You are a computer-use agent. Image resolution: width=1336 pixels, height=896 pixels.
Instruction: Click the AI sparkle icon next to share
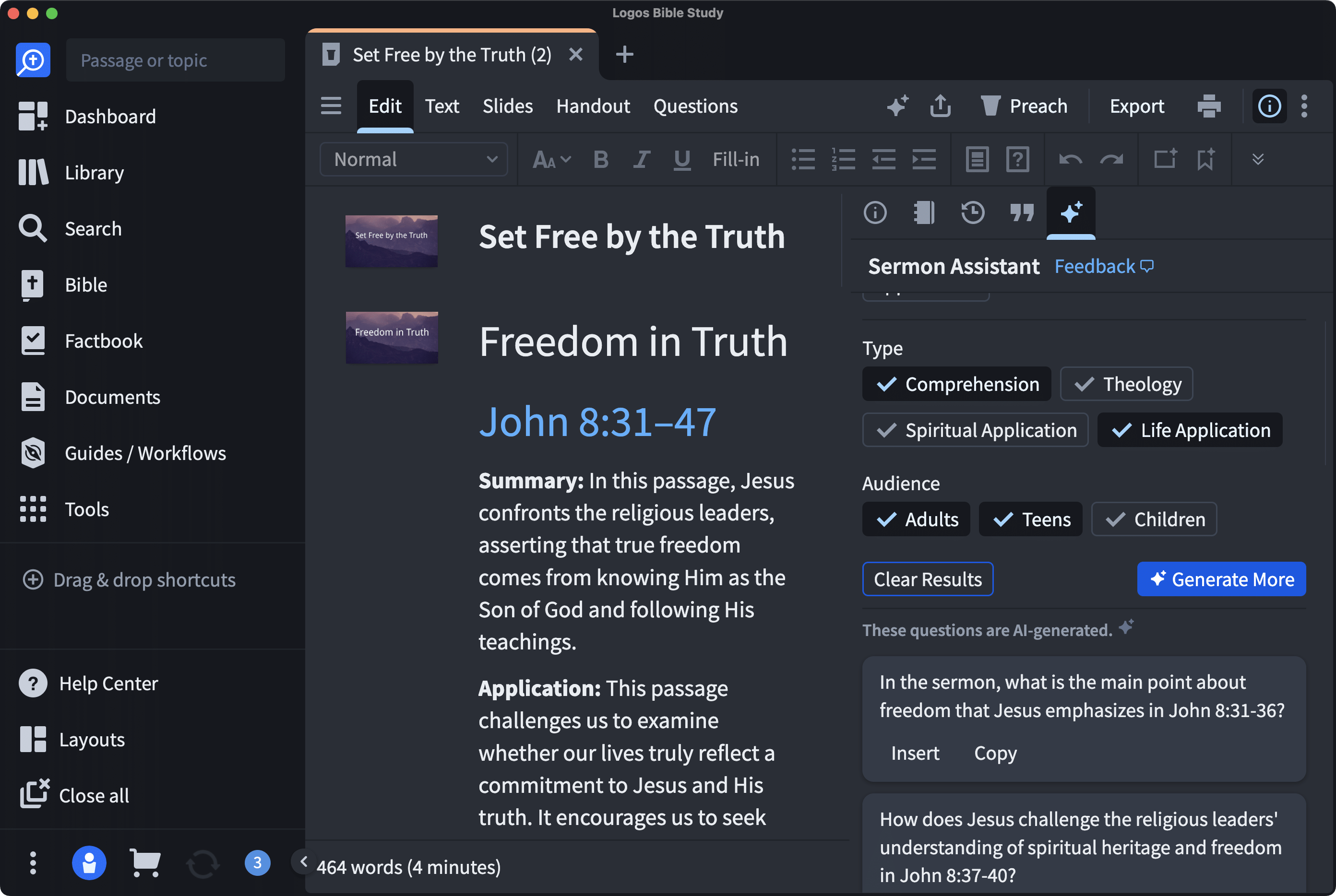click(x=897, y=106)
